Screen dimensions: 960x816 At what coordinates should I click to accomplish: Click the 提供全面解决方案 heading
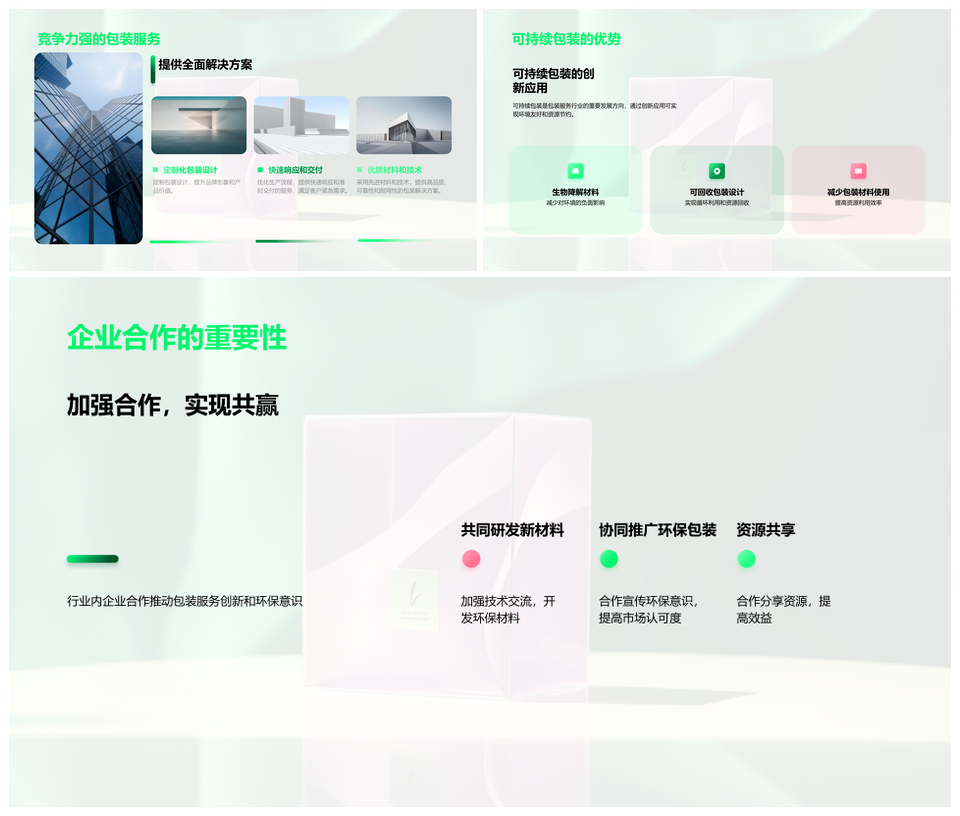pyautogui.click(x=205, y=65)
